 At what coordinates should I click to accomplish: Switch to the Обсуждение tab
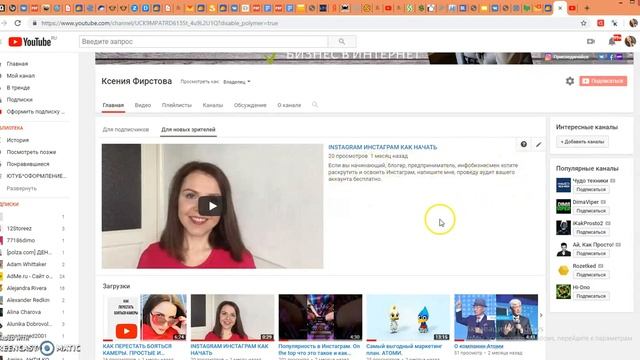click(250, 105)
